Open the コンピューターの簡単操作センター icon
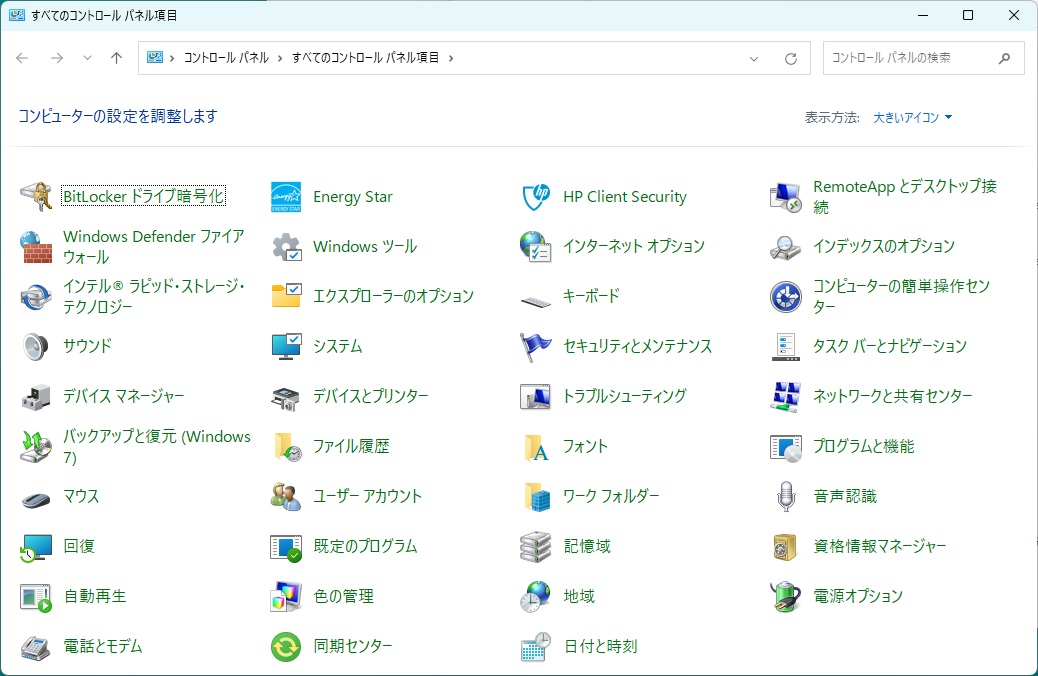 (786, 296)
